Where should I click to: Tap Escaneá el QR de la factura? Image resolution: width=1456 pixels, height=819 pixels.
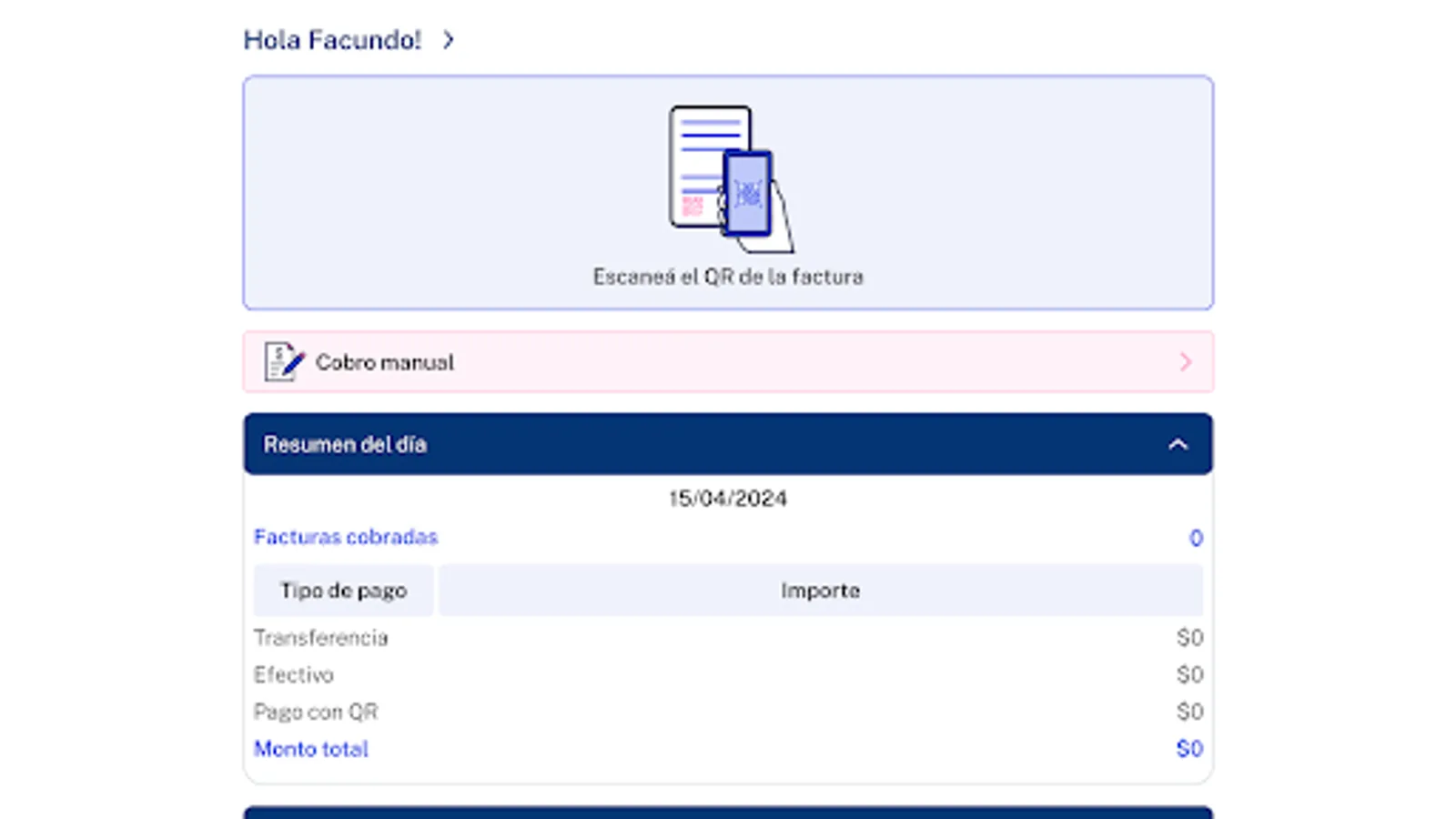point(728,276)
